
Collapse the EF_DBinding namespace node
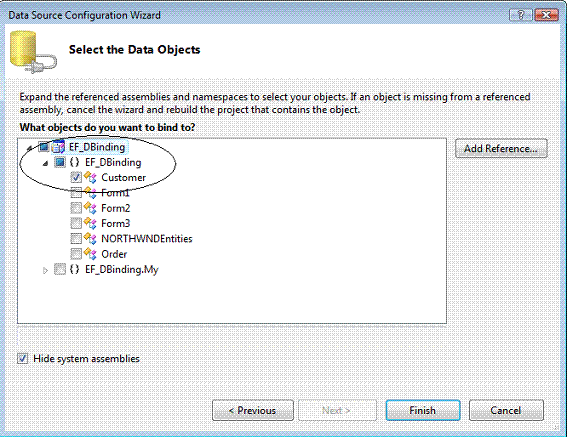(45, 164)
